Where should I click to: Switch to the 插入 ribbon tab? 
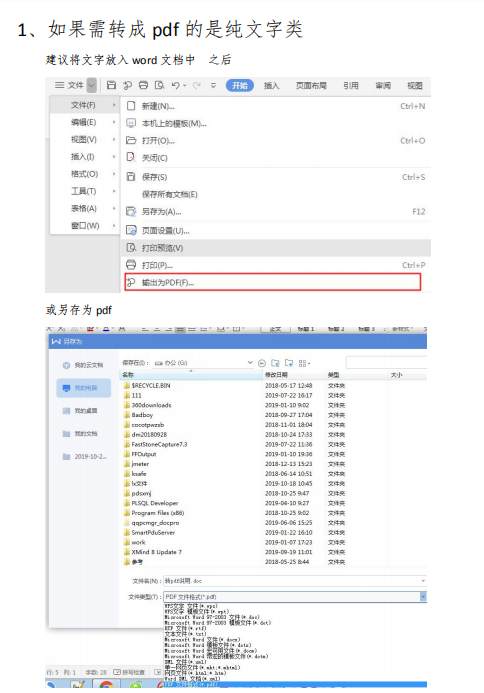point(271,85)
